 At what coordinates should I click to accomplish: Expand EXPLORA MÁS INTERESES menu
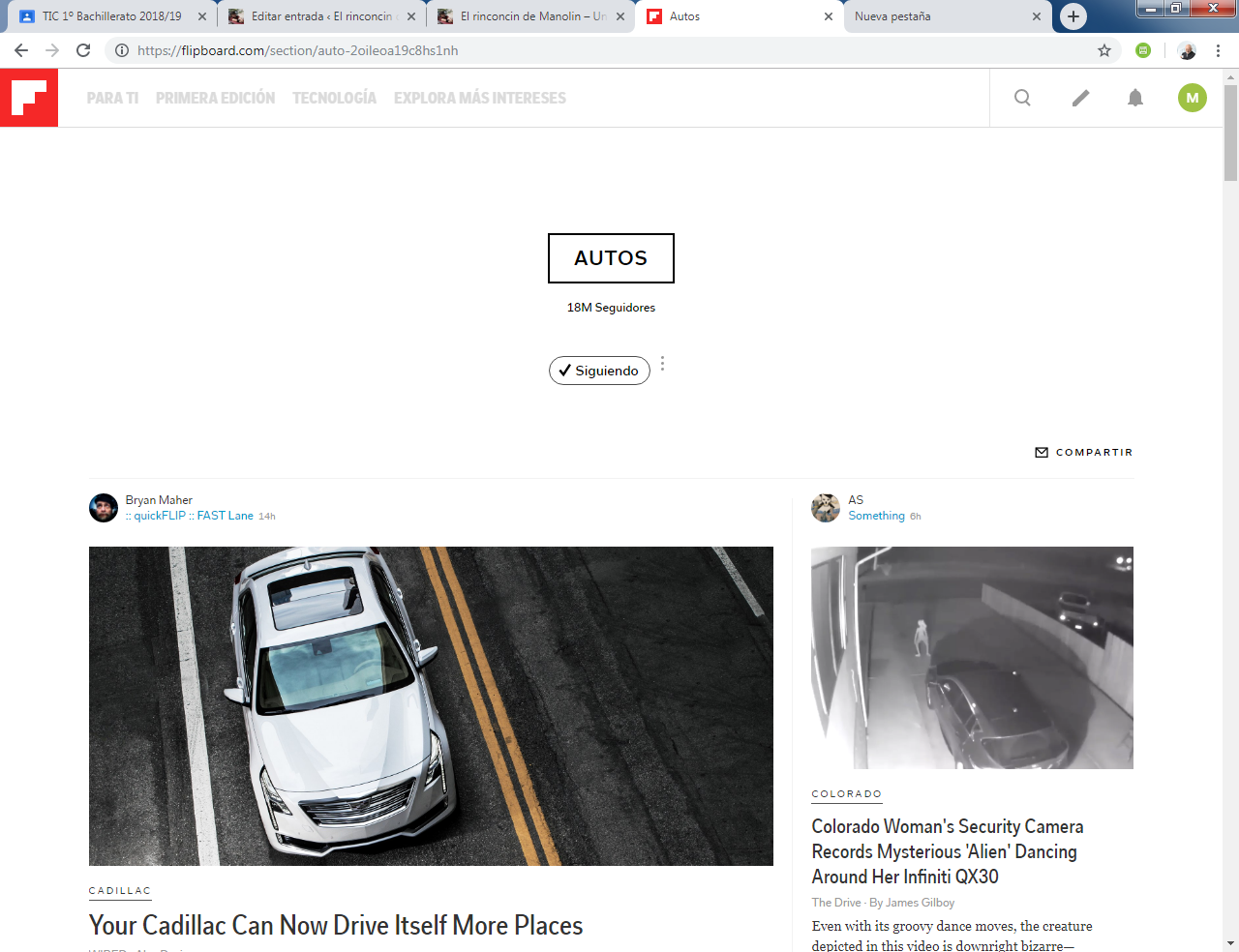(479, 98)
